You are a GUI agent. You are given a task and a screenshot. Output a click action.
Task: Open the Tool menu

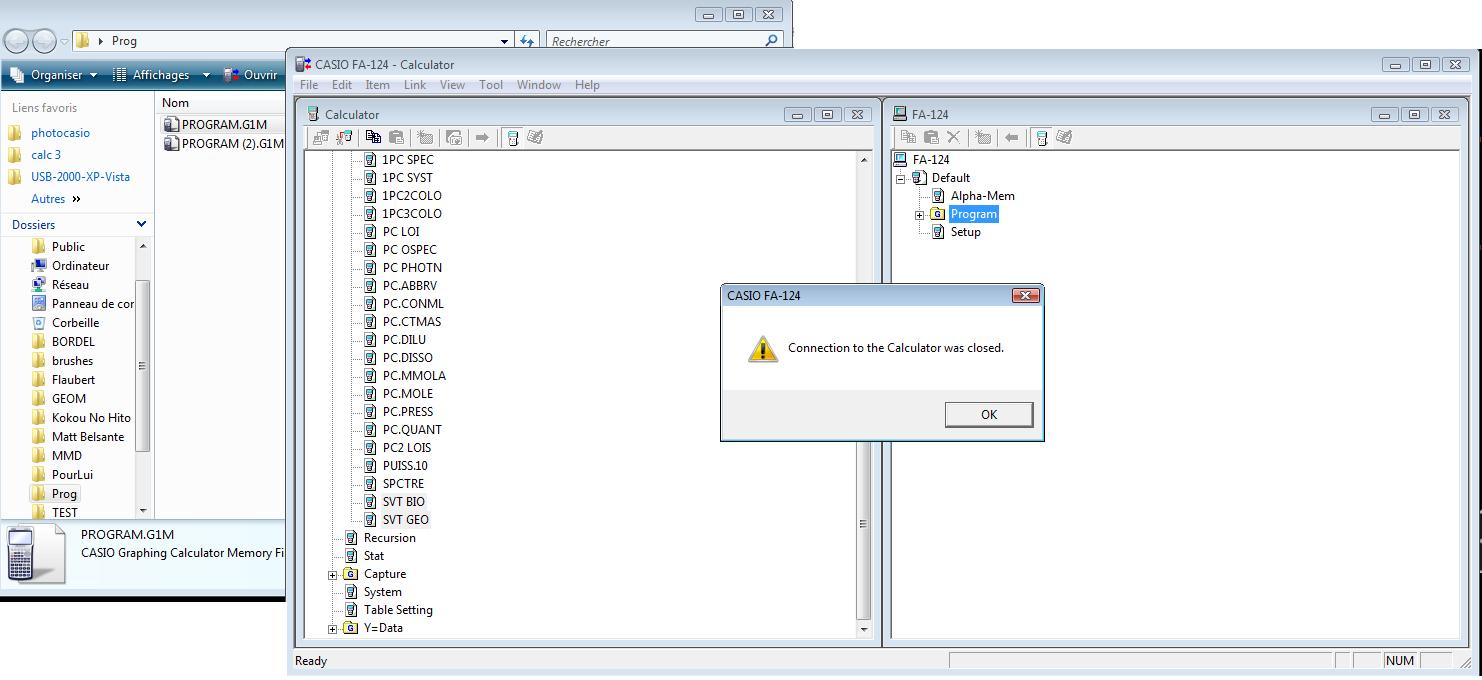(491, 85)
